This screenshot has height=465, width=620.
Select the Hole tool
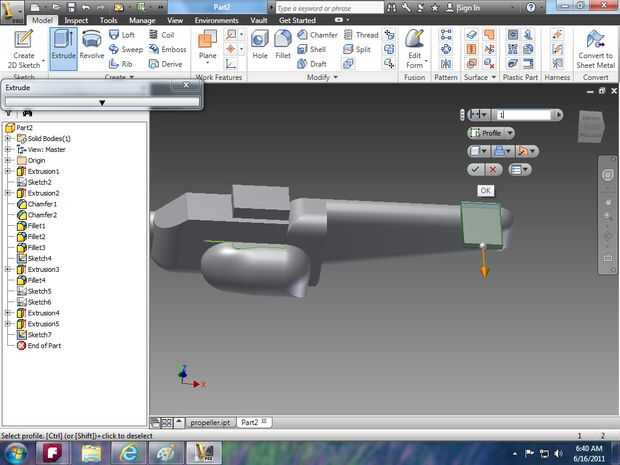(x=260, y=45)
